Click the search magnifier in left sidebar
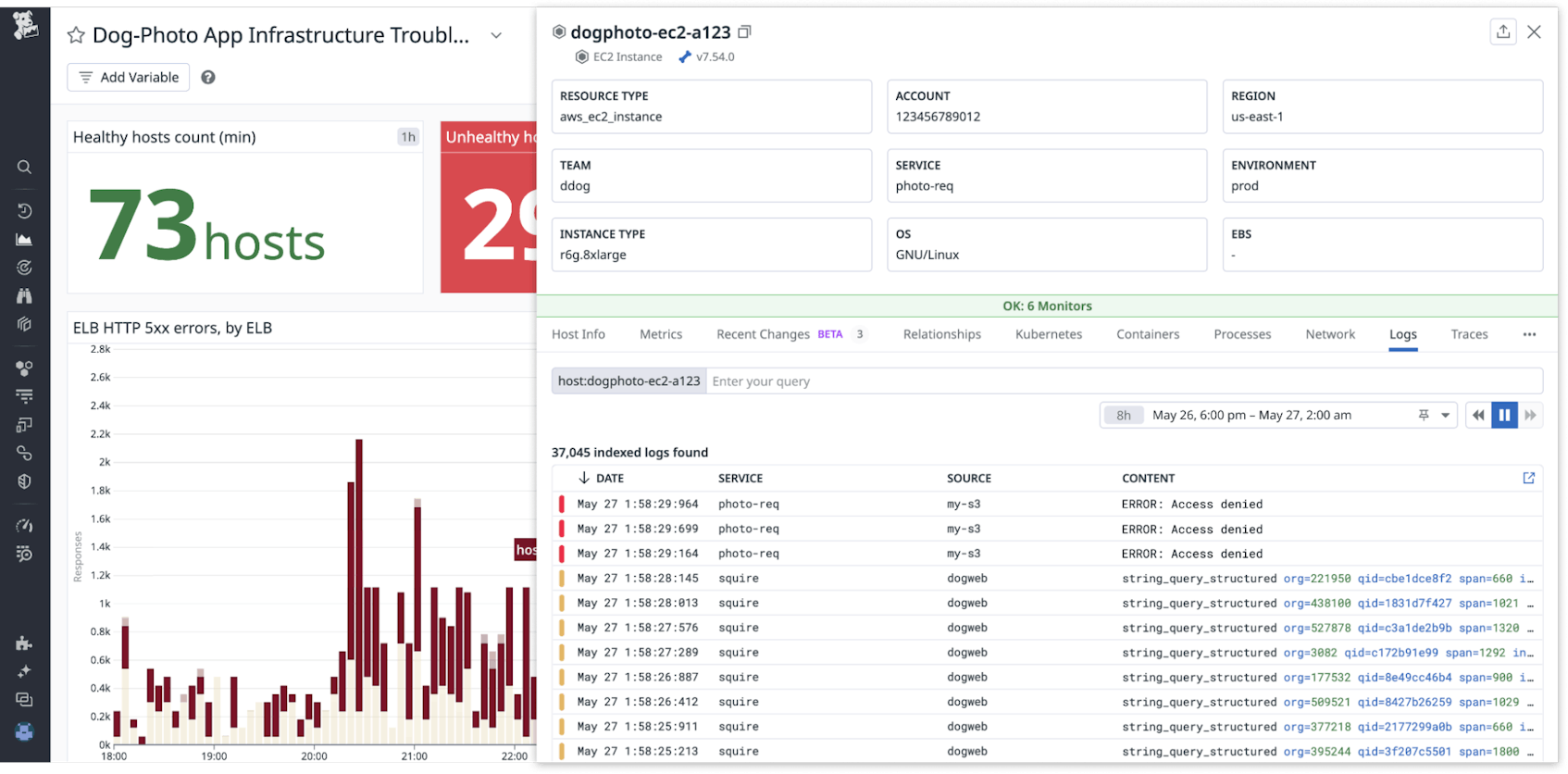This screenshot has width=1568, height=774. coord(24,168)
